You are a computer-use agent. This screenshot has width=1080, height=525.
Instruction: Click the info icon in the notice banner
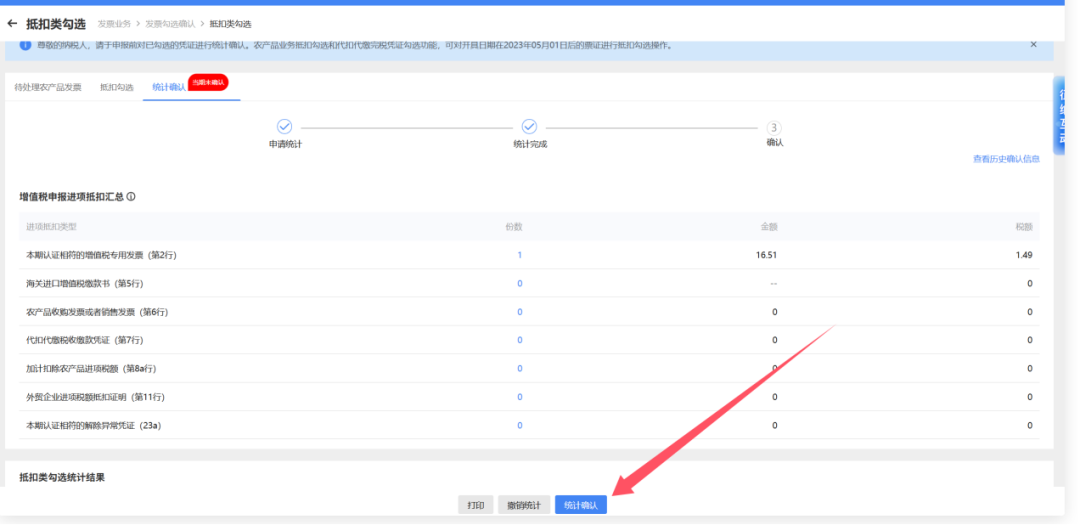(25, 45)
